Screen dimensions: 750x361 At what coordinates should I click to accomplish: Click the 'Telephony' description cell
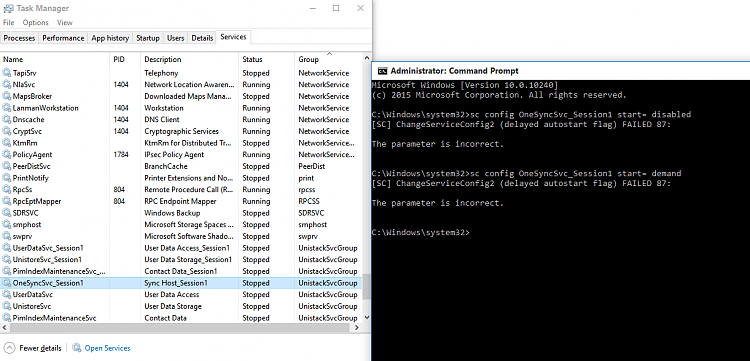(161, 73)
